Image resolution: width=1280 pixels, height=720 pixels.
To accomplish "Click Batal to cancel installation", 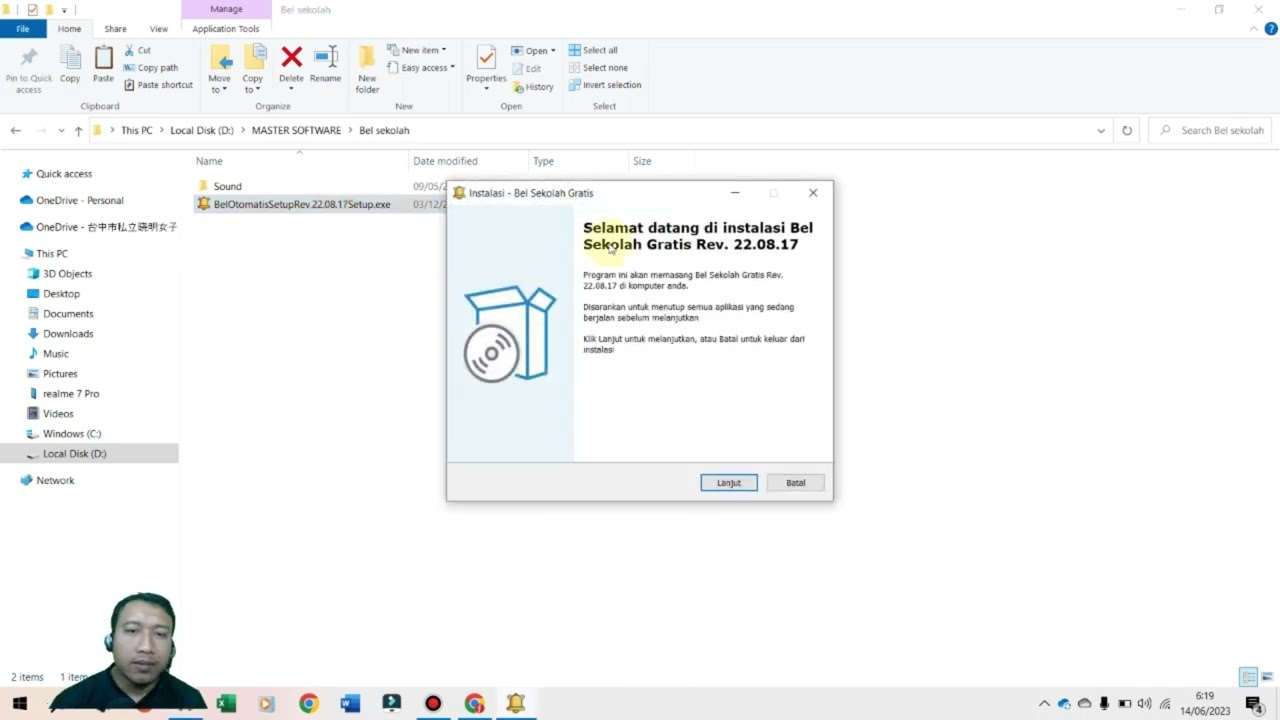I will (795, 483).
